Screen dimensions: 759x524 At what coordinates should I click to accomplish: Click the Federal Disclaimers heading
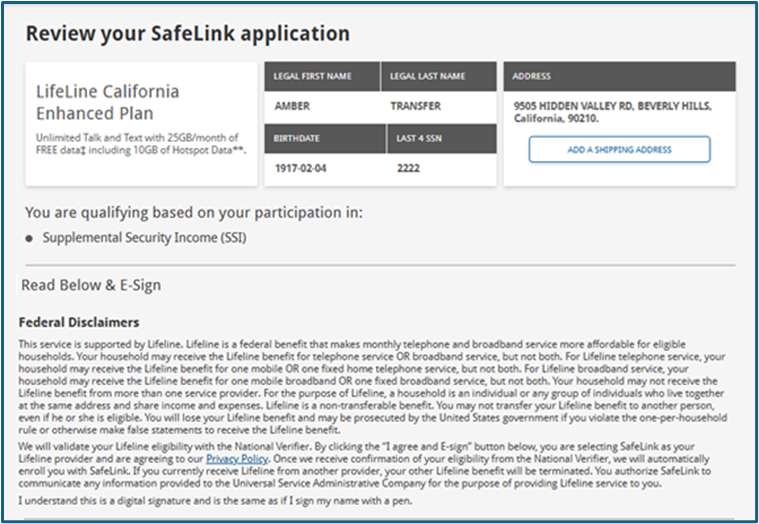79,322
